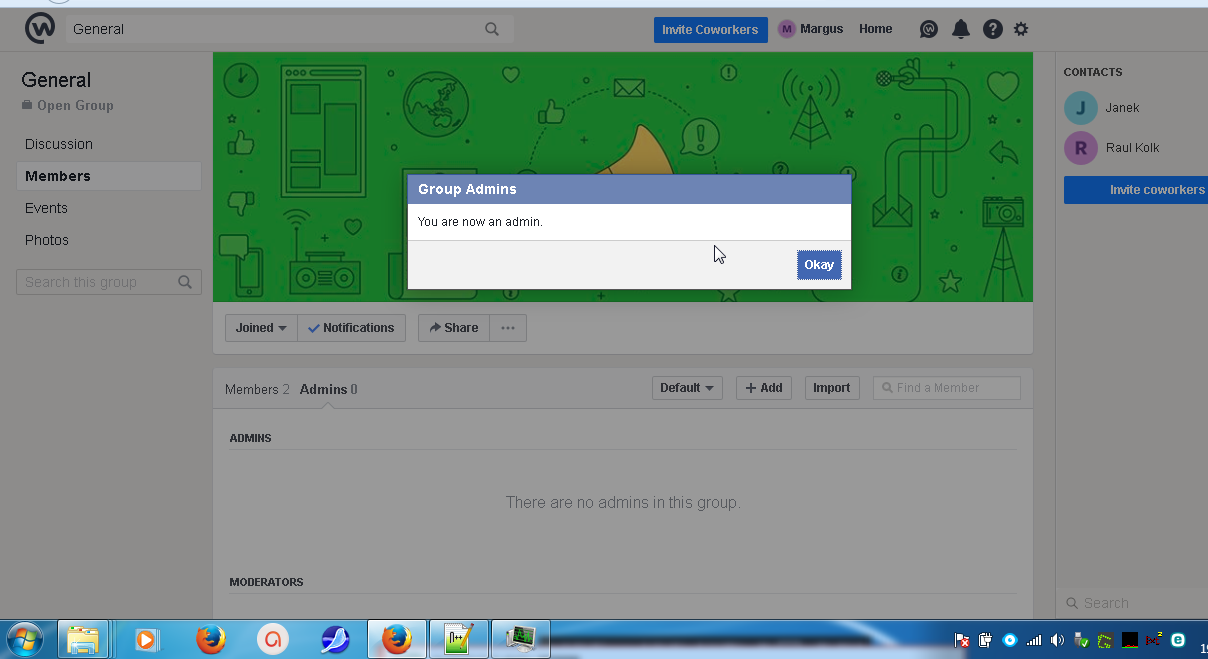Open system monitor taskbar window

point(521,638)
